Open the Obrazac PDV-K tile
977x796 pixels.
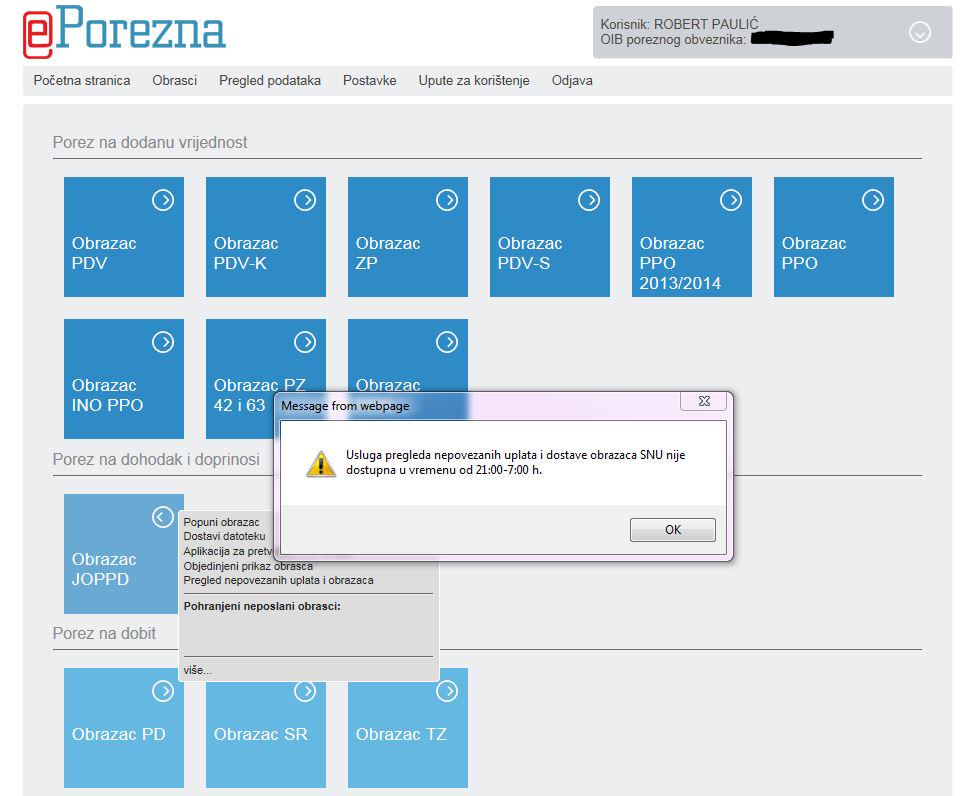pyautogui.click(x=266, y=237)
